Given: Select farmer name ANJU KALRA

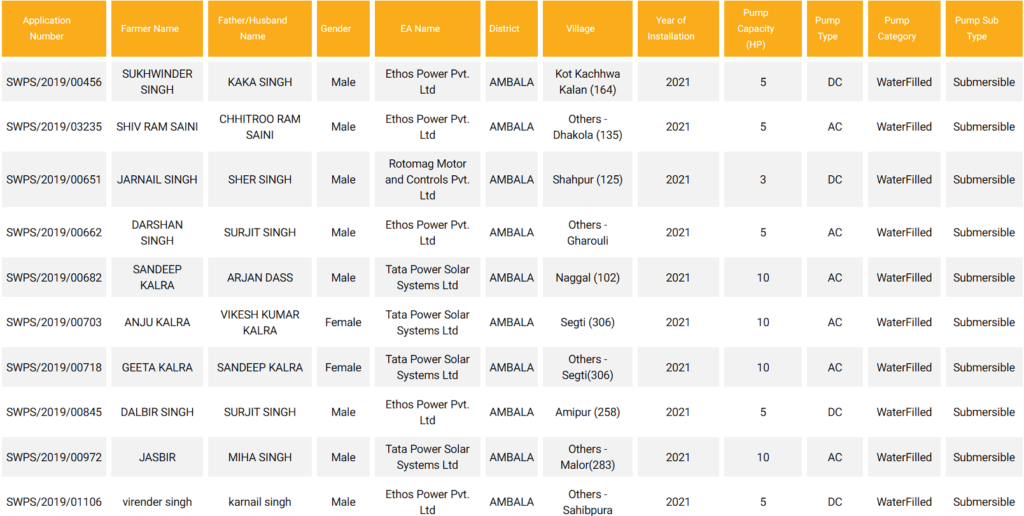Looking at the screenshot, I should pyautogui.click(x=157, y=323).
